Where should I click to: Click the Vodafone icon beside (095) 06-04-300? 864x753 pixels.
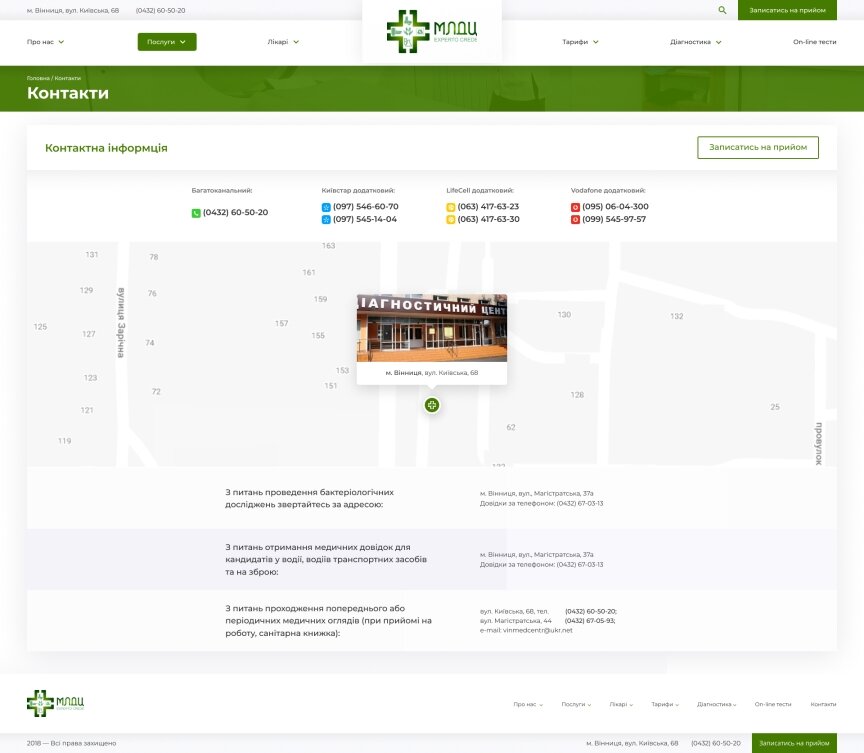tap(575, 207)
